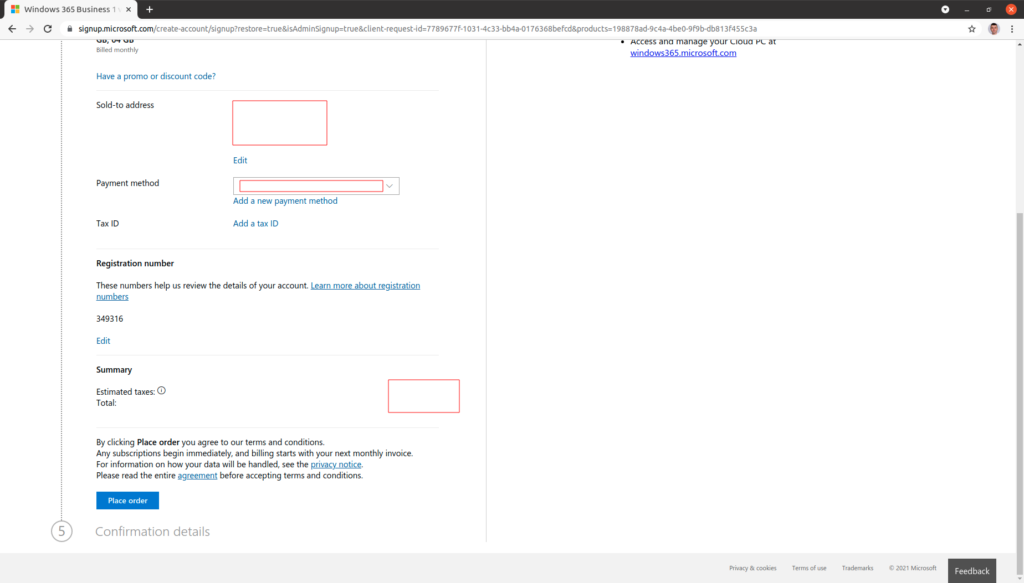Open Terms of use footer link
Image resolution: width=1024 pixels, height=583 pixels.
click(808, 568)
